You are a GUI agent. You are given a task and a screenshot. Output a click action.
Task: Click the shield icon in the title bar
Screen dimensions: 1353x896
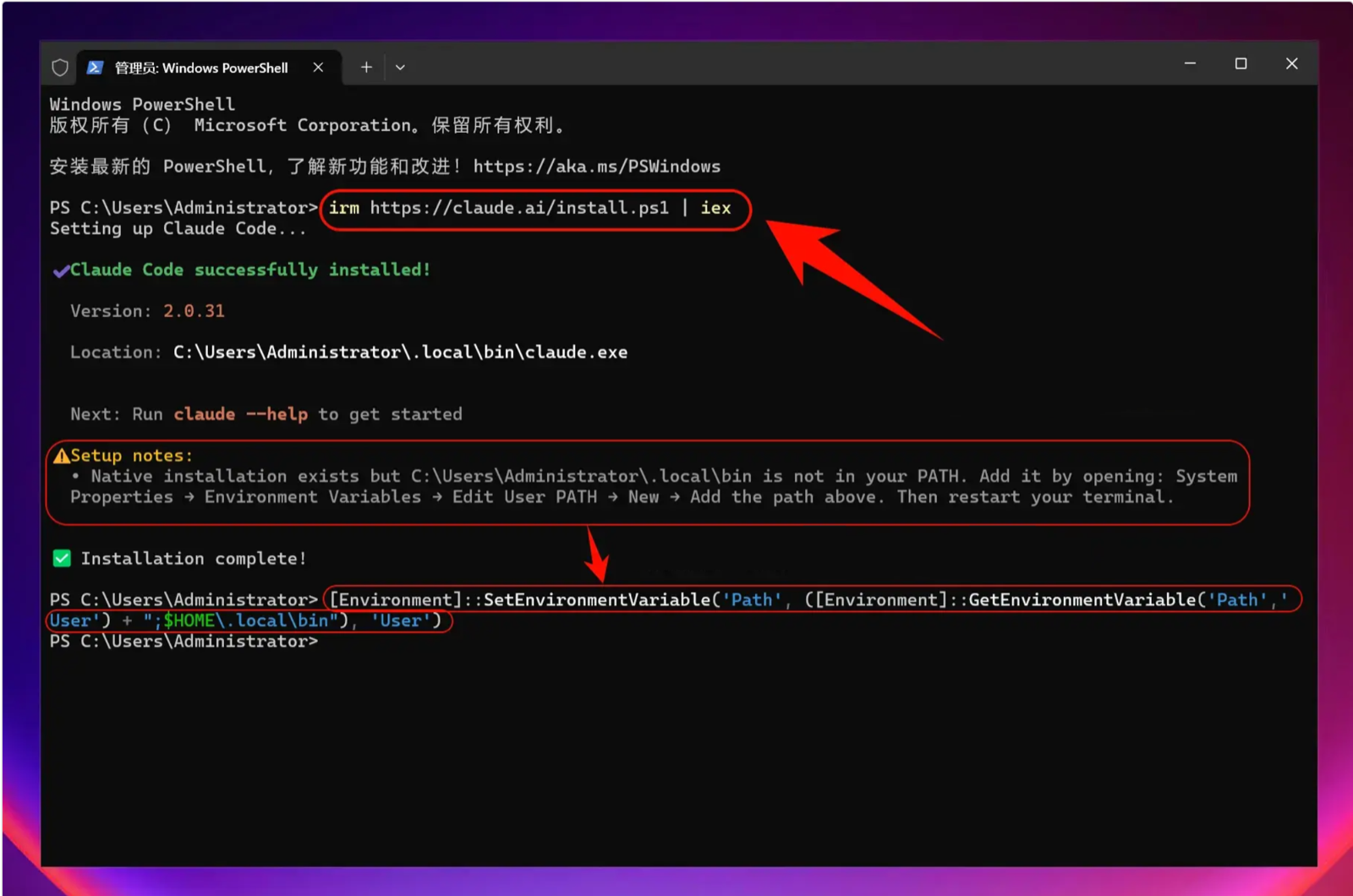point(60,68)
